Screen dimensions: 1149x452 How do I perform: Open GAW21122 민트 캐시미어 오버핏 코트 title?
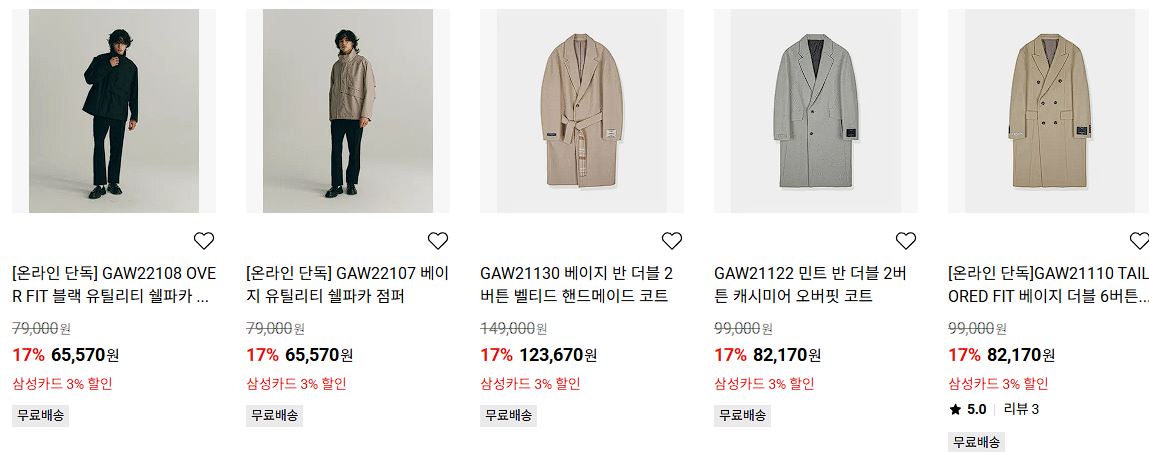tap(810, 285)
